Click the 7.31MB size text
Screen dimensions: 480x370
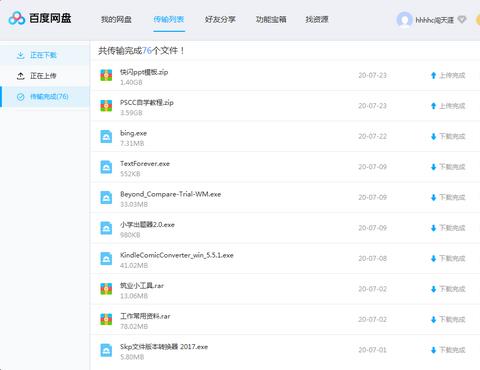[132, 143]
